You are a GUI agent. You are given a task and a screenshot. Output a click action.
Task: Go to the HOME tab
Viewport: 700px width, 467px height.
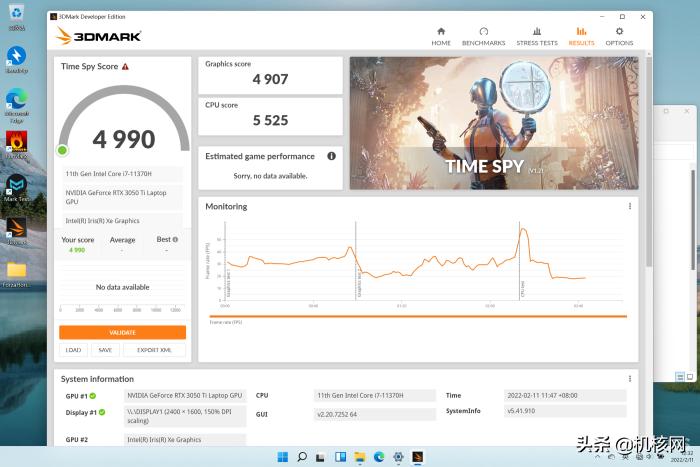click(441, 37)
